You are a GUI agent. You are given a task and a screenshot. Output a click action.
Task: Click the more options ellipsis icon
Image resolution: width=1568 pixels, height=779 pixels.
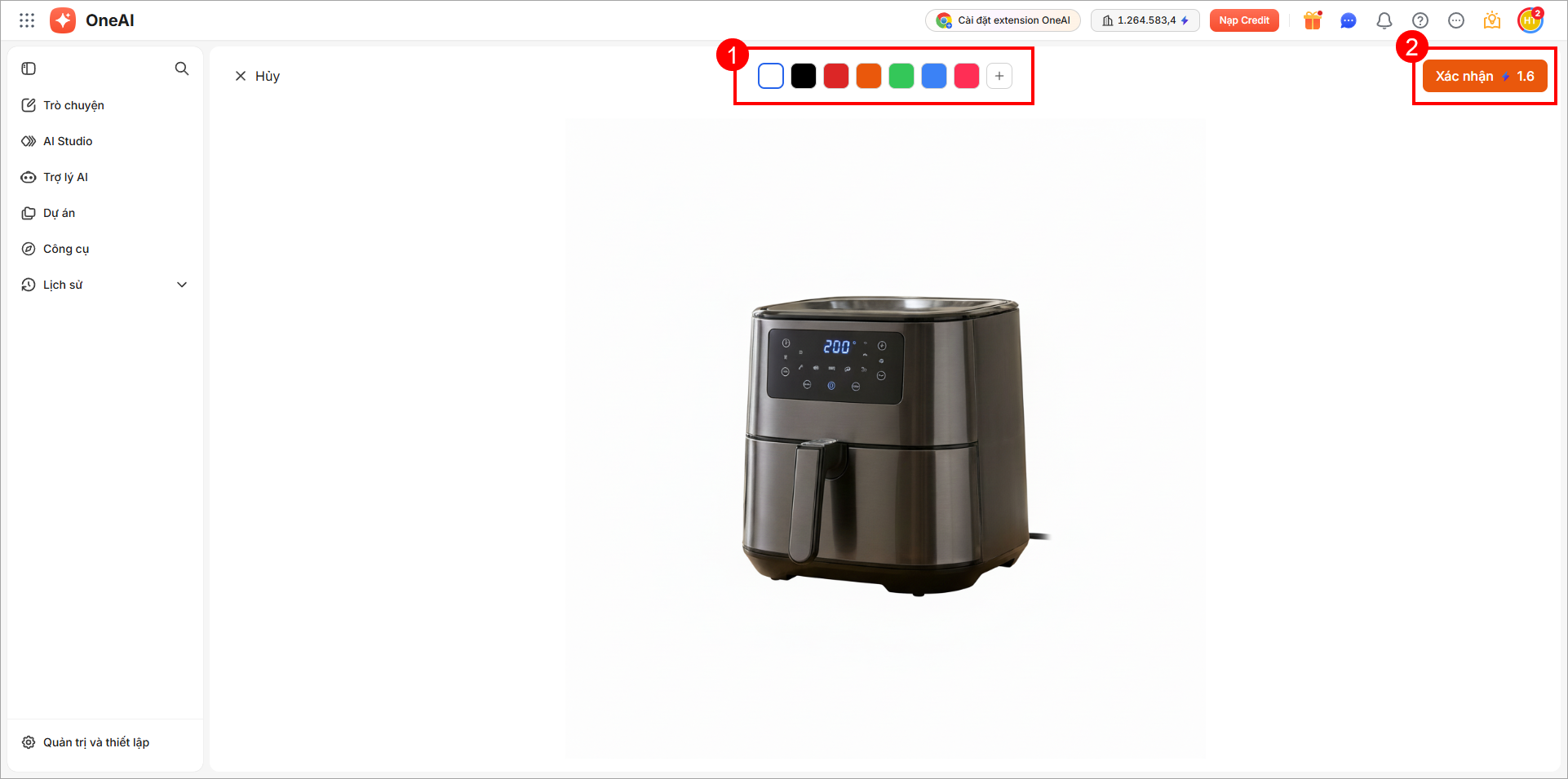click(1456, 20)
